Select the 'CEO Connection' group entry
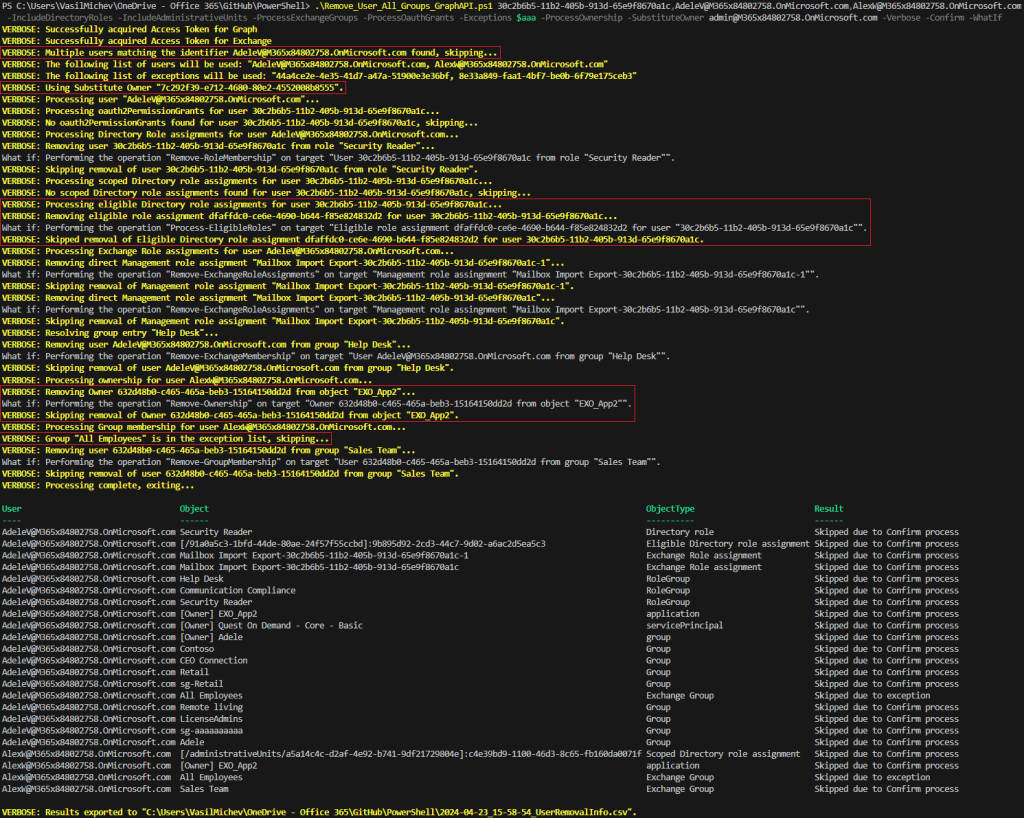The height and width of the screenshot is (818, 1024). pyautogui.click(x=213, y=661)
